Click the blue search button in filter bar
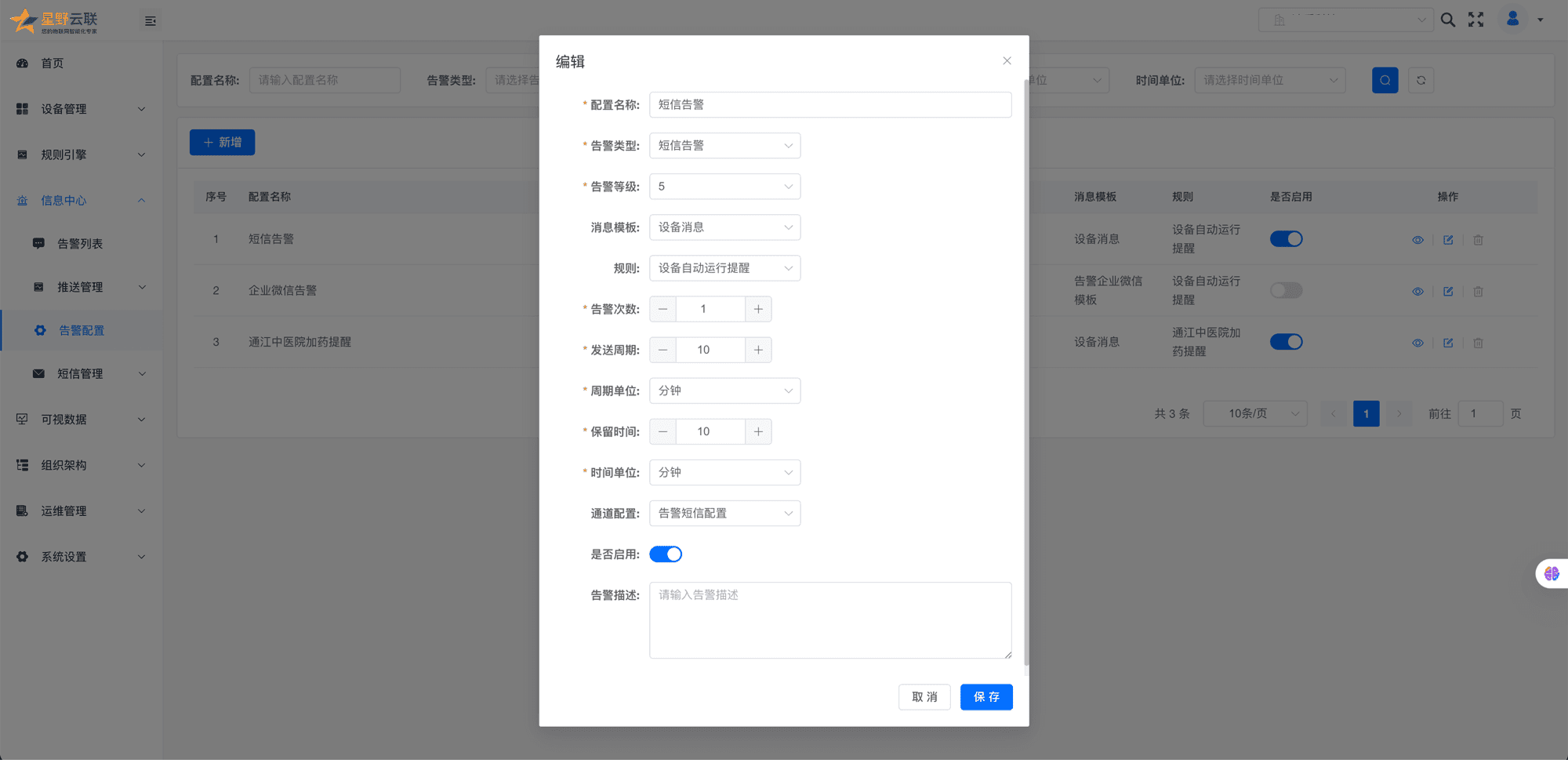The image size is (1568, 763). [1385, 80]
